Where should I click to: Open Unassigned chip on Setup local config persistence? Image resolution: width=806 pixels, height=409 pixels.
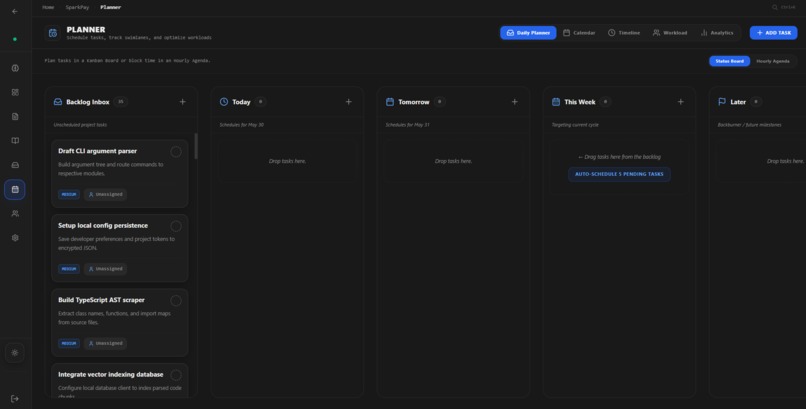coord(105,269)
